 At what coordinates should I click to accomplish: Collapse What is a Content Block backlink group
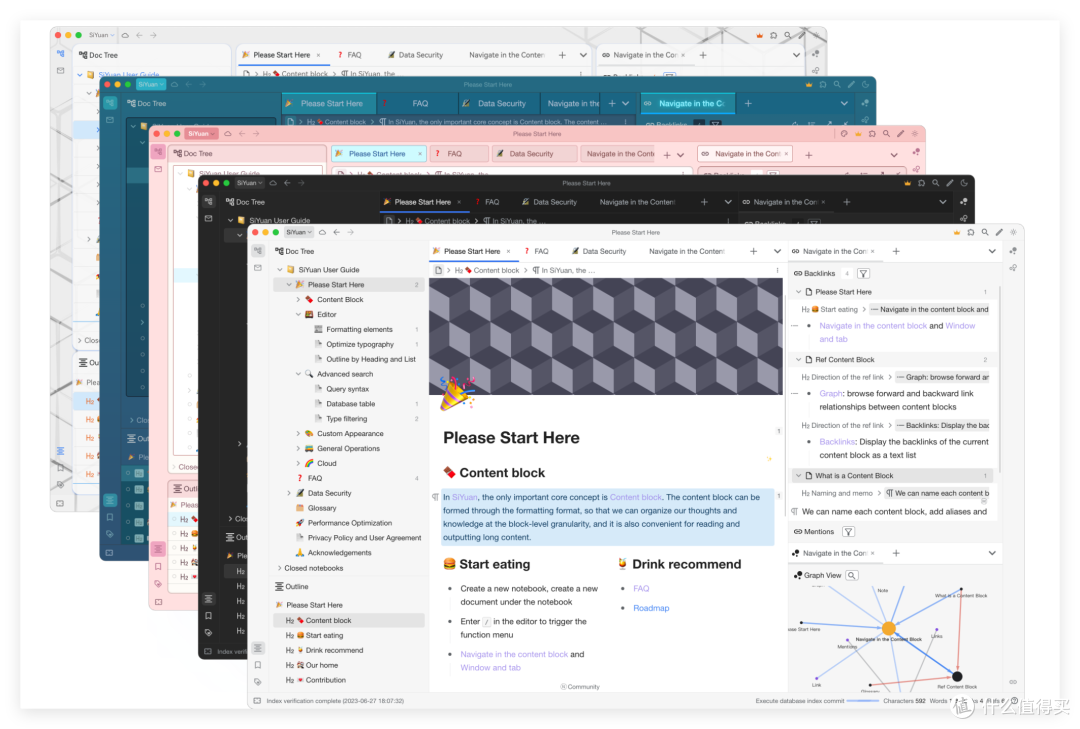799,476
